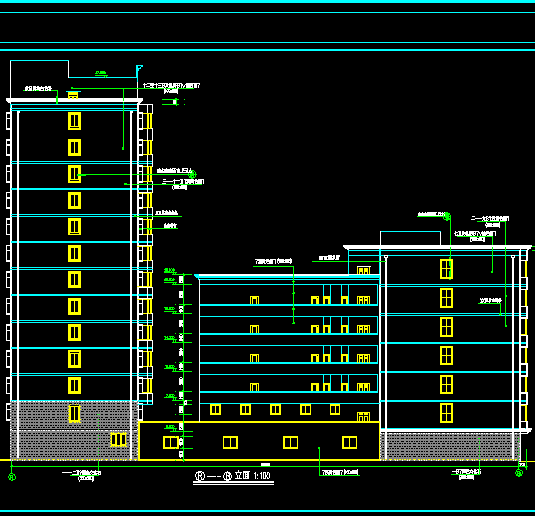
Task: Click the small yellow rooftop vent on the tower
Action: [x=73, y=95]
